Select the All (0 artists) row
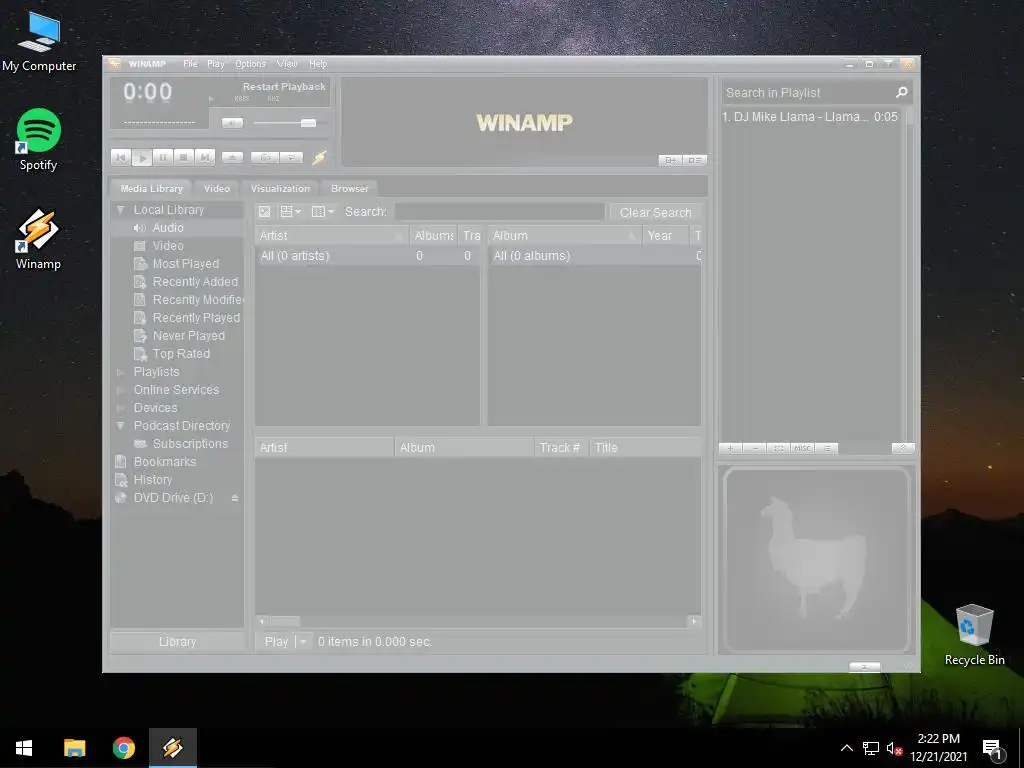Screen dimensions: 1024x768 pos(367,256)
